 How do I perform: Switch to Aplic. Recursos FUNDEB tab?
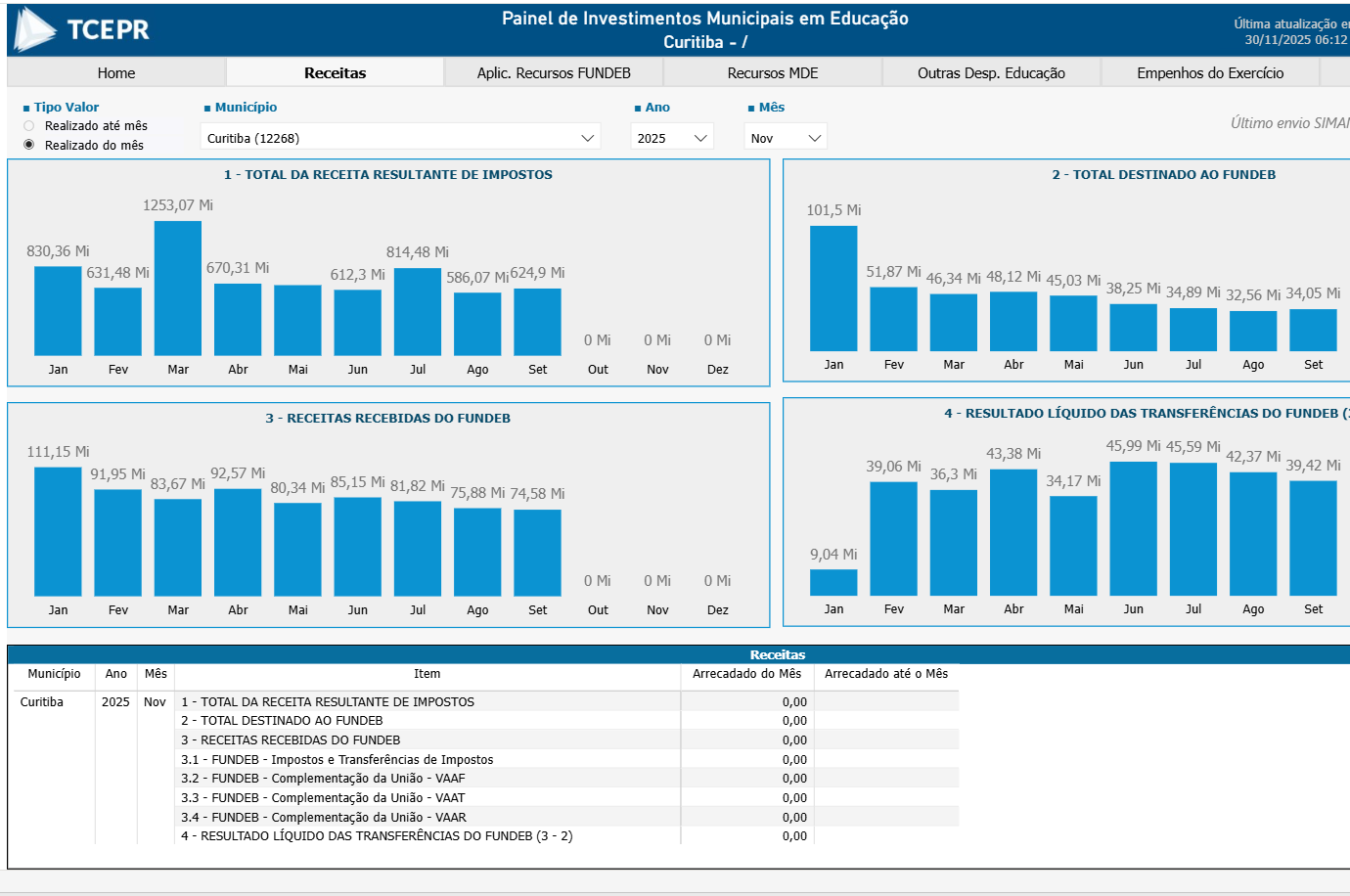[x=554, y=73]
